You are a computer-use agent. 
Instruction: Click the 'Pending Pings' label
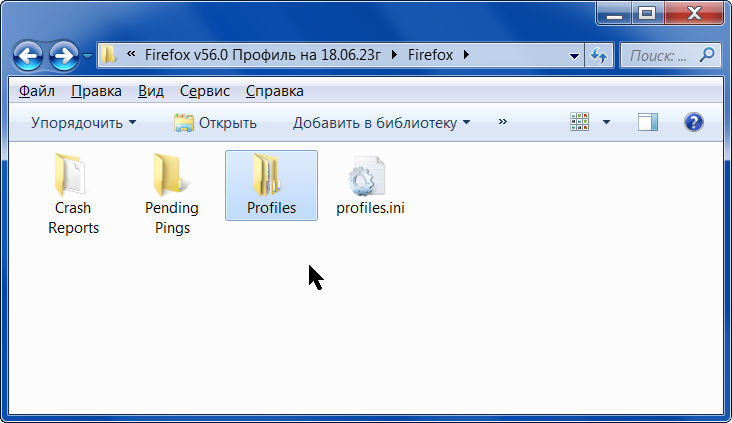click(172, 218)
